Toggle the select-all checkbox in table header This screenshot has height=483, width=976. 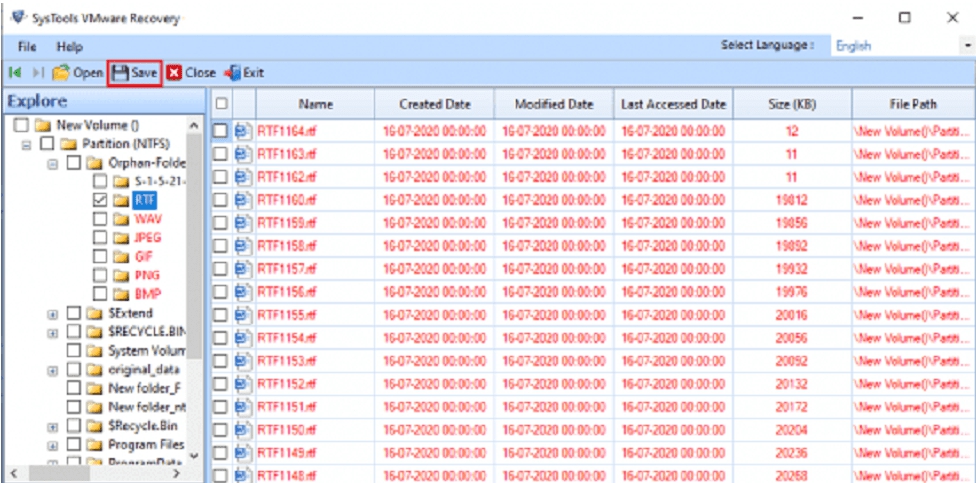221,104
